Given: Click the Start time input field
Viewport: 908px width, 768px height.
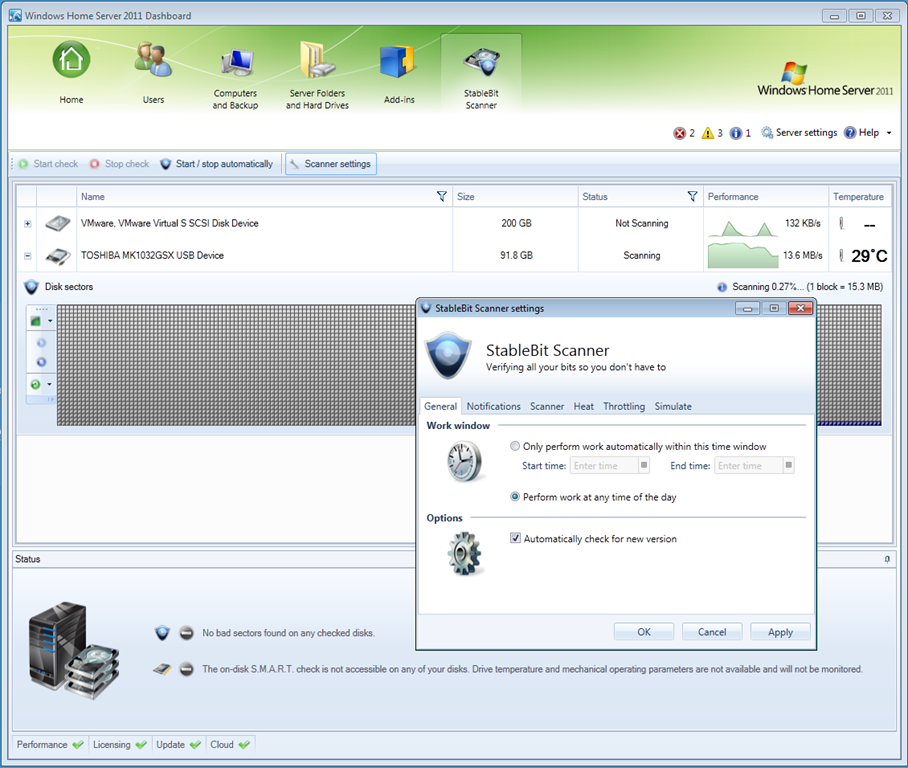Looking at the screenshot, I should (x=603, y=466).
